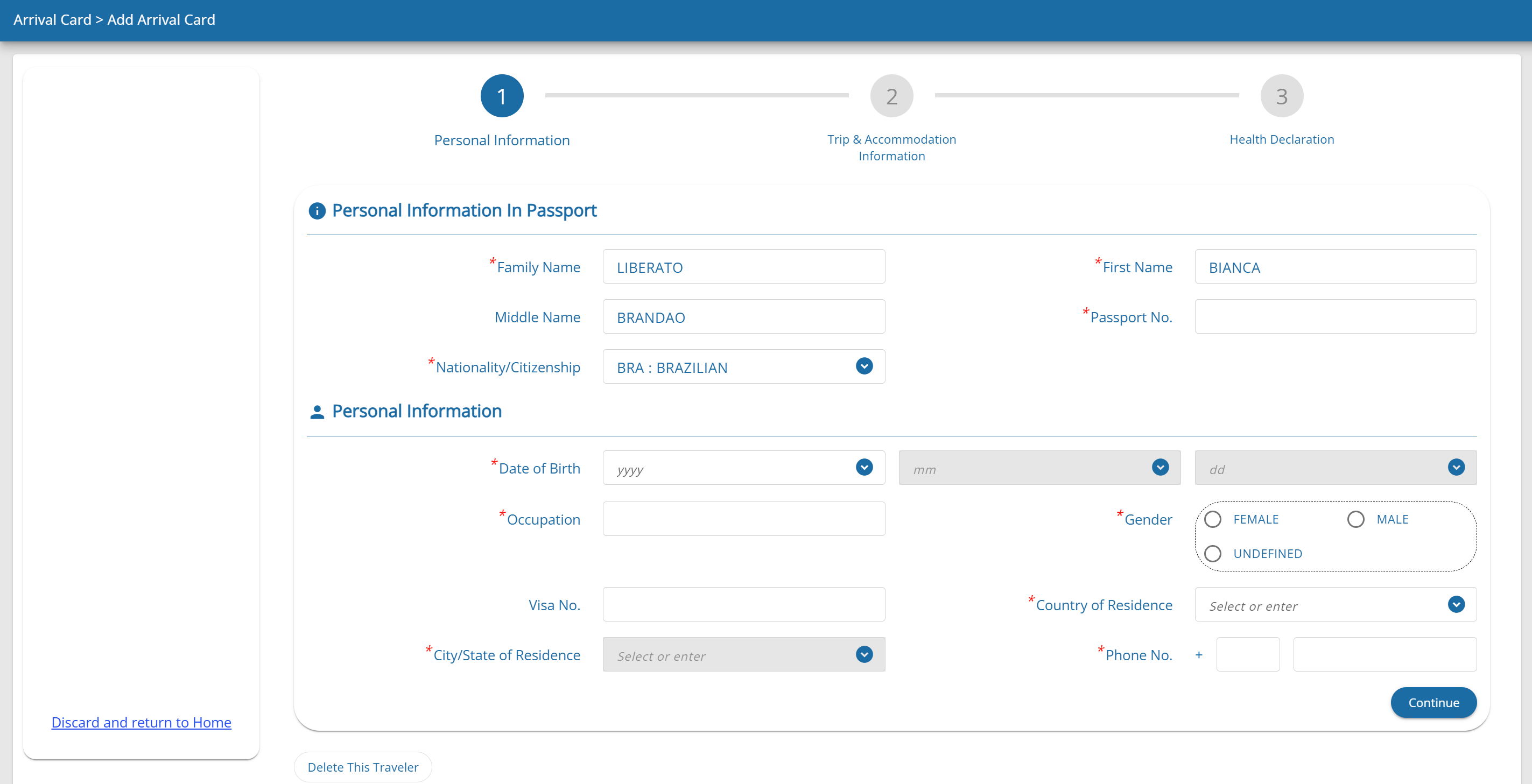
Task: Open the birth year yyyy dropdown
Action: (x=743, y=468)
